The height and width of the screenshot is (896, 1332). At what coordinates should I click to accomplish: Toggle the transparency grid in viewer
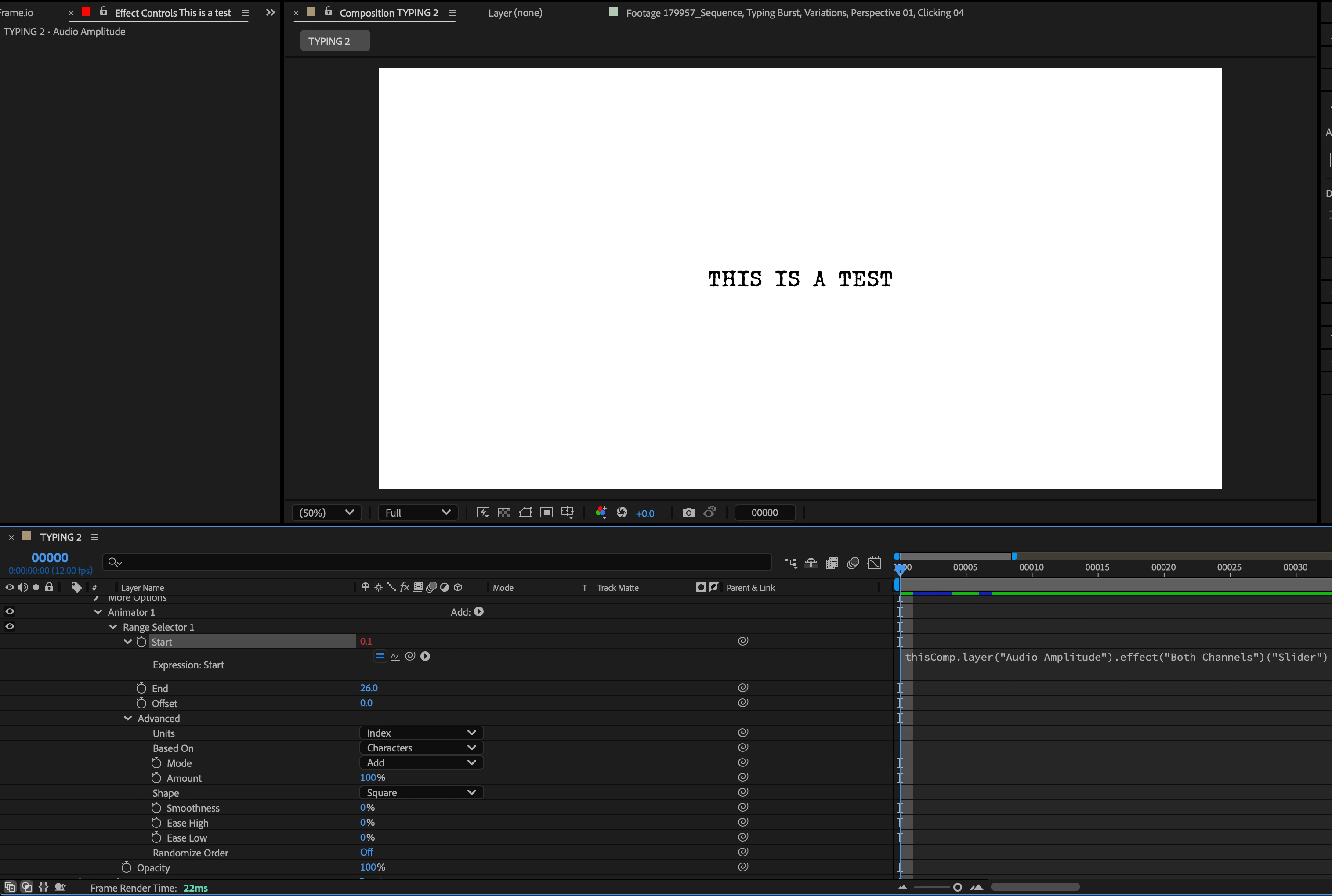504,513
